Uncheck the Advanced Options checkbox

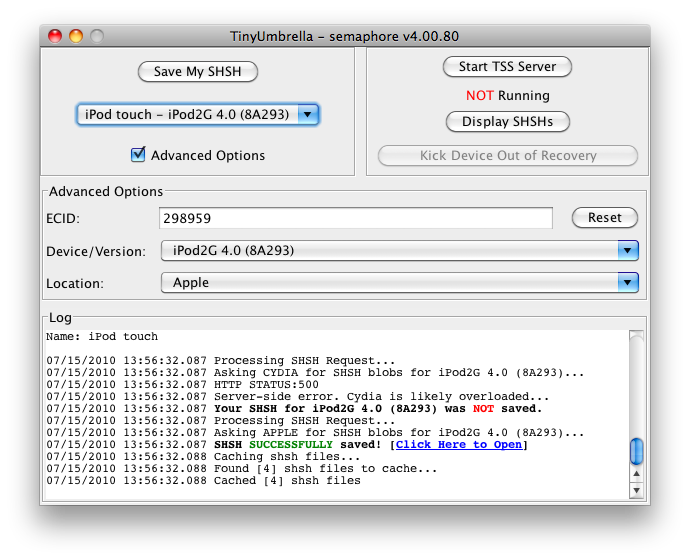139,155
